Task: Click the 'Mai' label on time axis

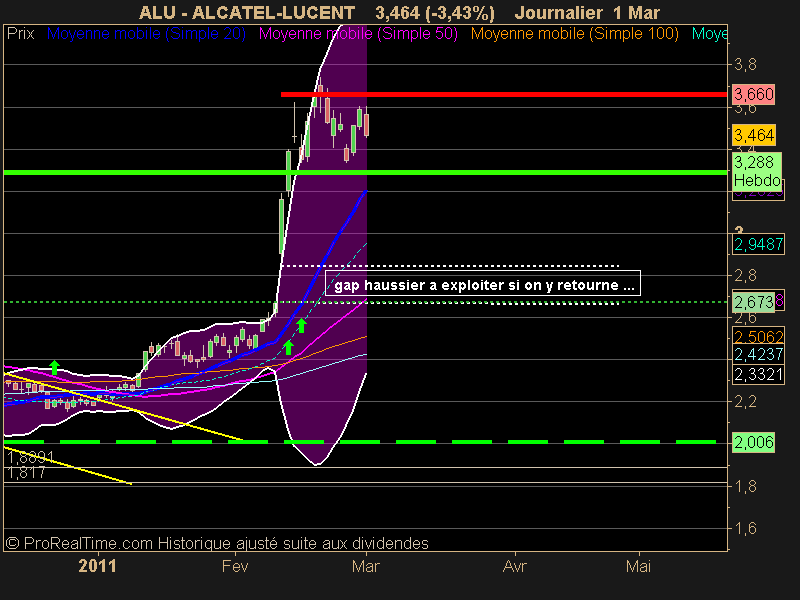Action: pos(639,566)
